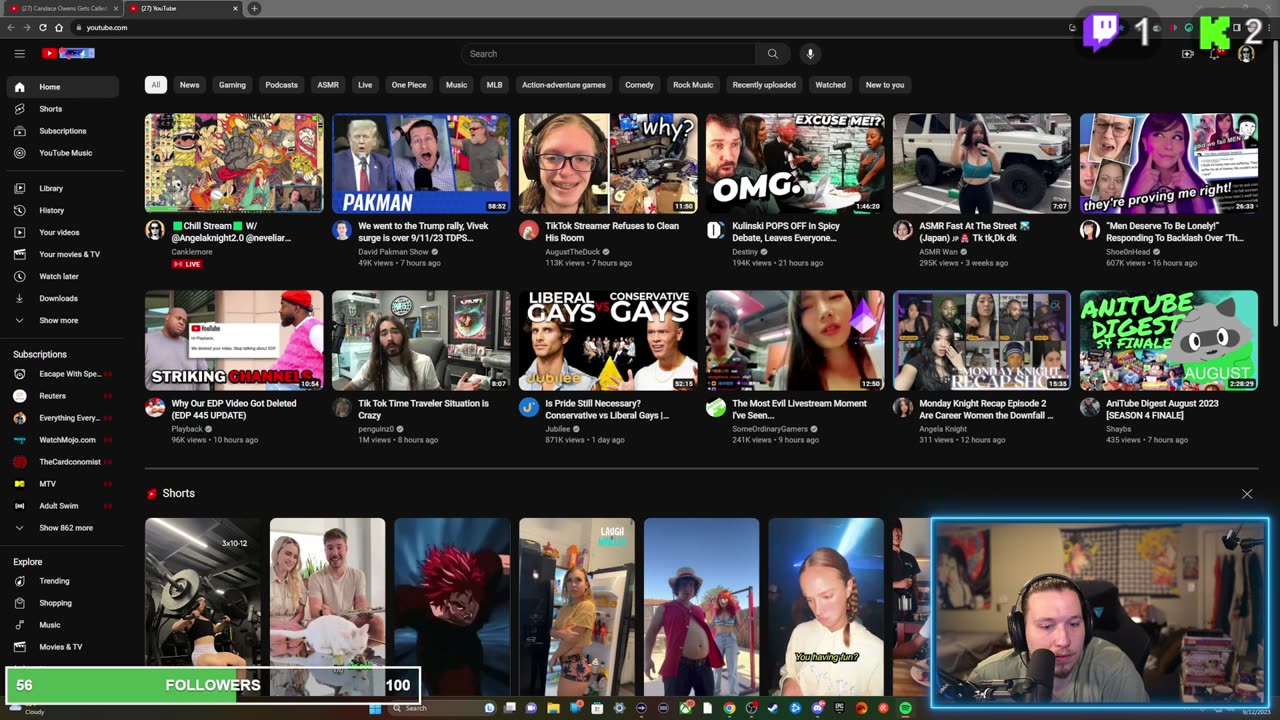Open watch History in the sidebar
The image size is (1280, 720).
[x=62, y=210]
